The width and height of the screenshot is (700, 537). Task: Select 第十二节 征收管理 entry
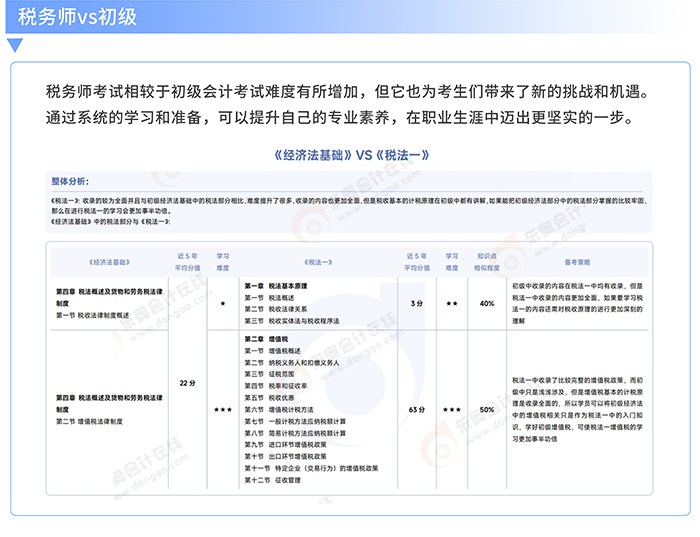point(273,480)
